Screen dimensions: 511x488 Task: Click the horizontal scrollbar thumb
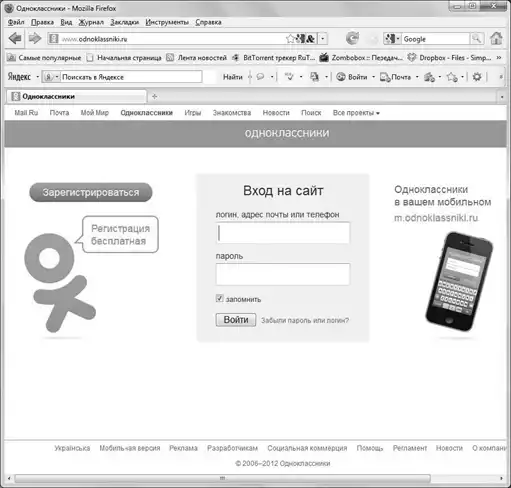[x=222, y=478]
